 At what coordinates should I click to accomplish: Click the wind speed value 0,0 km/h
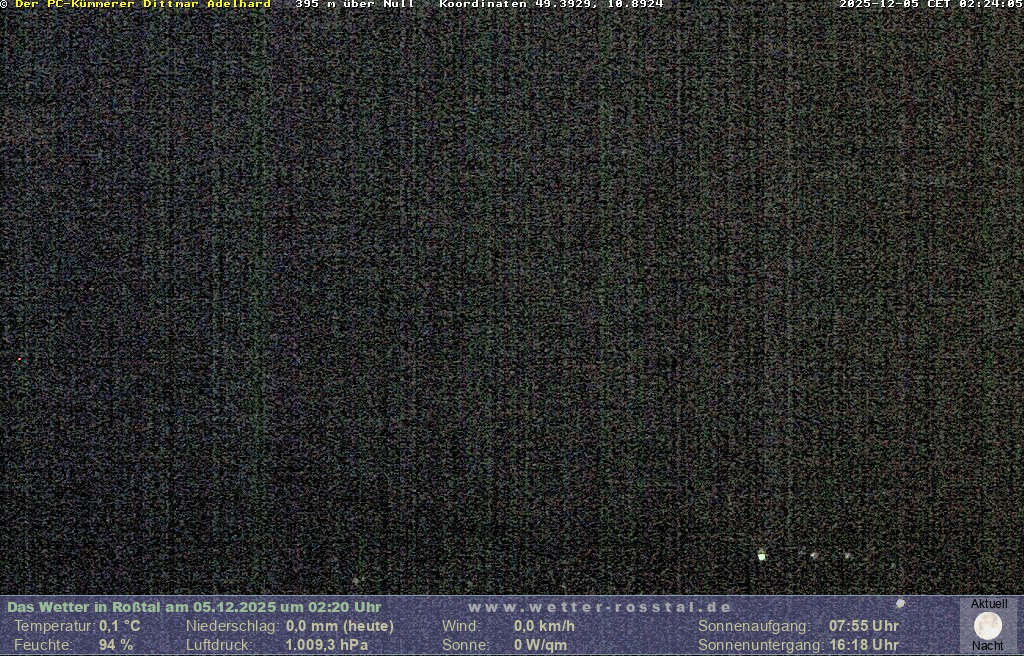544,626
